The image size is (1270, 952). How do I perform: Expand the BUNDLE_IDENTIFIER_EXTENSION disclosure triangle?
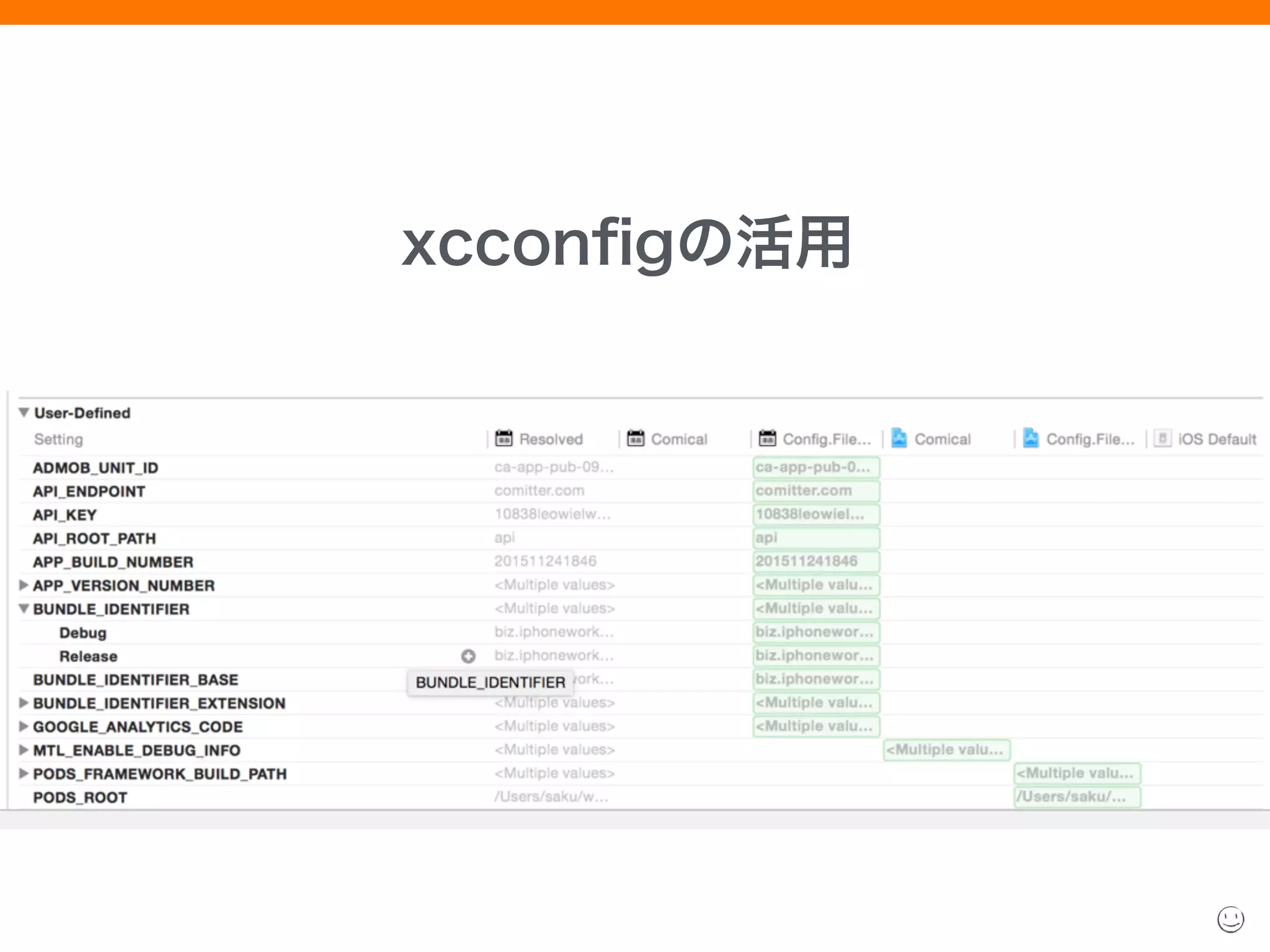[24, 702]
